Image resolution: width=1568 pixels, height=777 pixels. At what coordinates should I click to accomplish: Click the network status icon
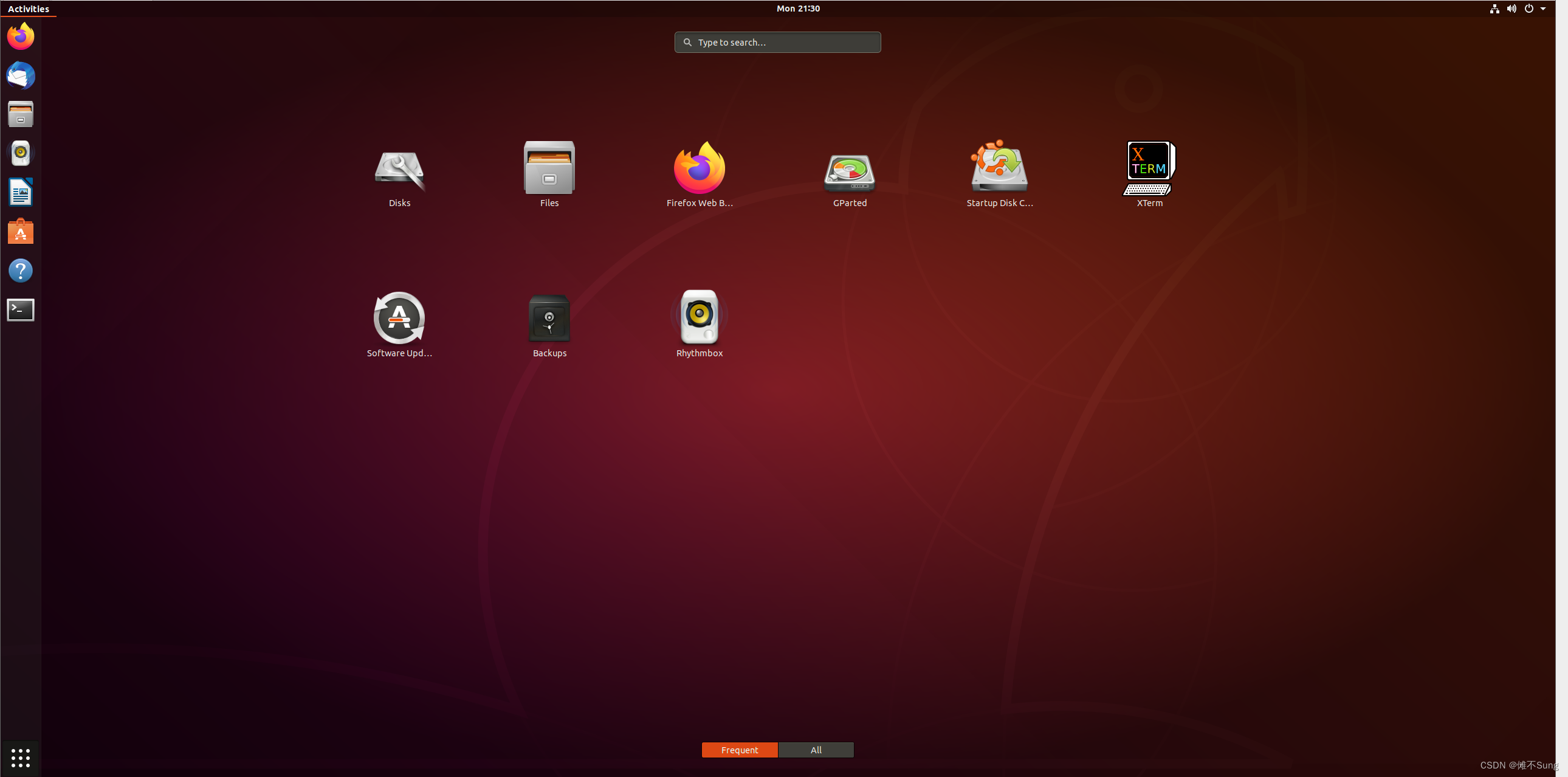point(1494,9)
